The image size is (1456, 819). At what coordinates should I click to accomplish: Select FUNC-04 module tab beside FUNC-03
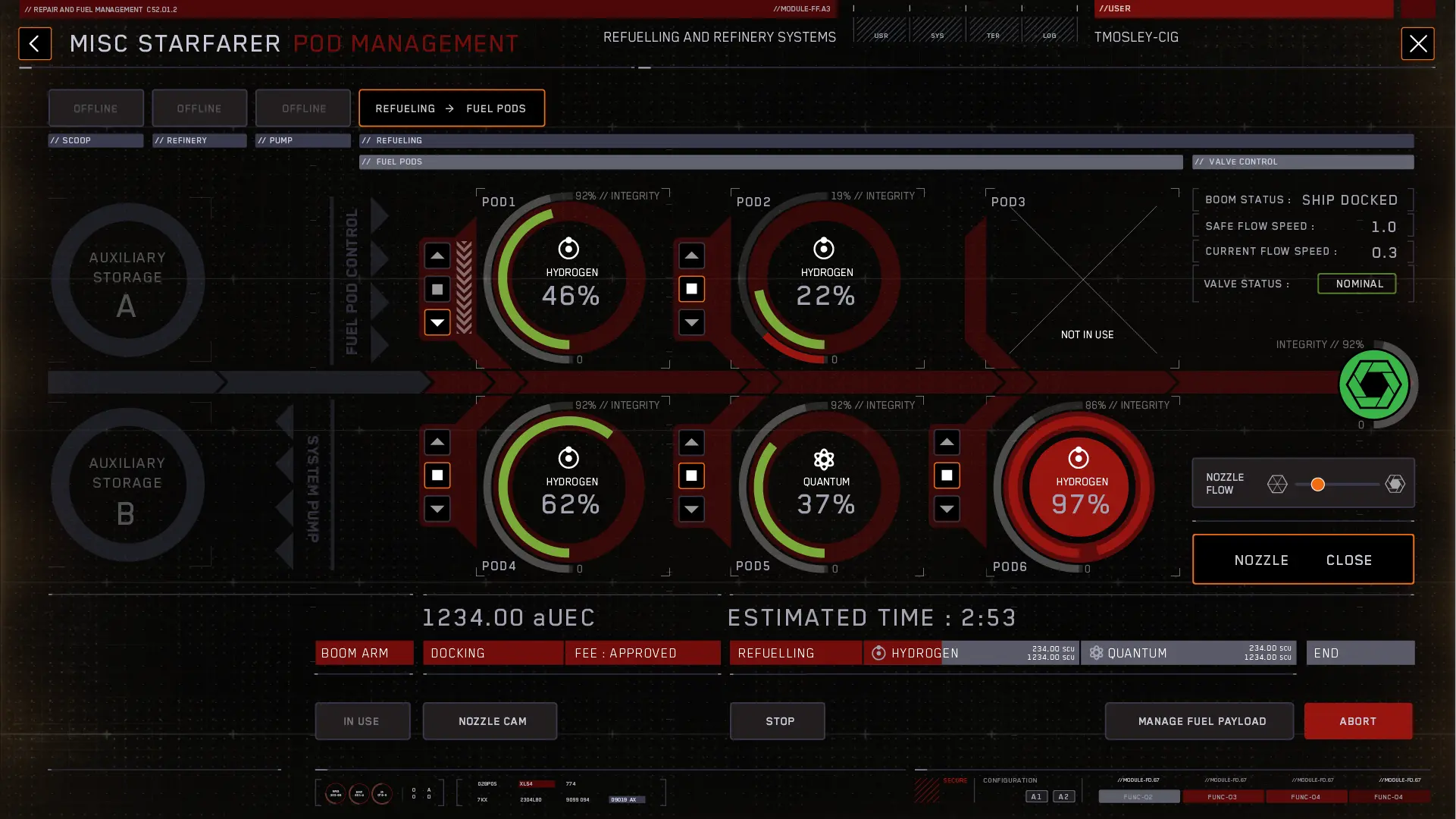pyautogui.click(x=1305, y=797)
